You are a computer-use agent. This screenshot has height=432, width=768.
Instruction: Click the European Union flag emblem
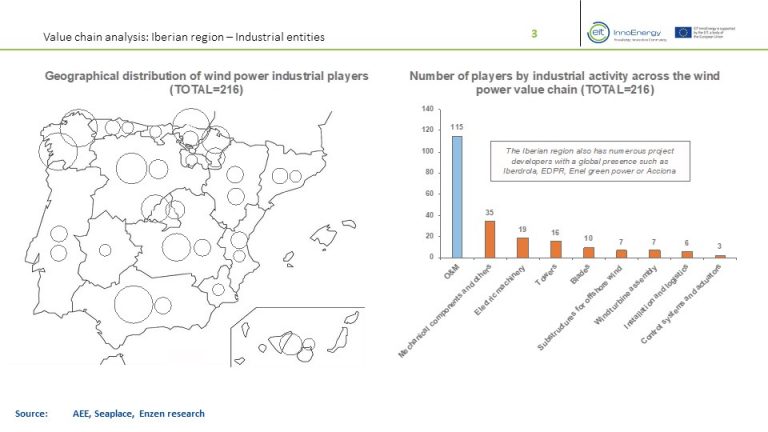[689, 31]
